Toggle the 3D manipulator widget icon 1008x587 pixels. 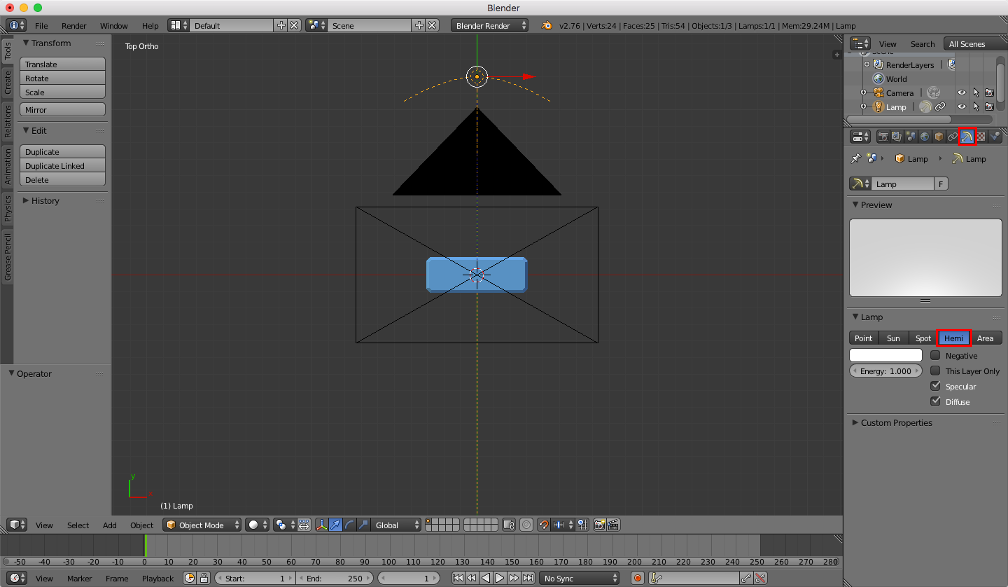click(321, 525)
